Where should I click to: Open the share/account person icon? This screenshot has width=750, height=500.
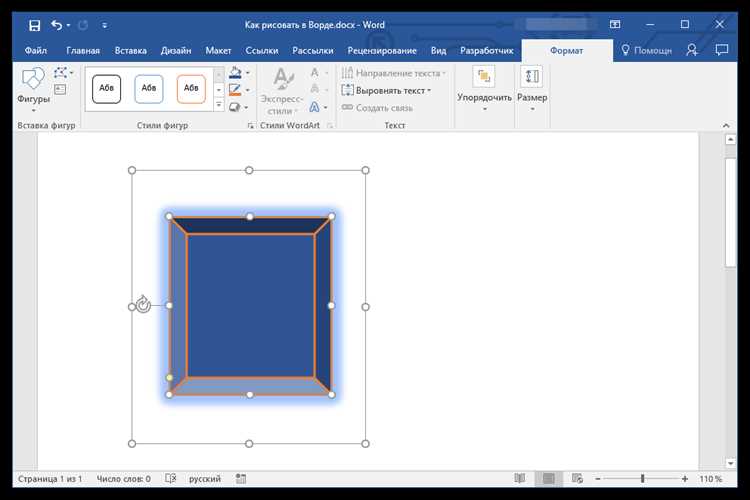click(x=692, y=50)
